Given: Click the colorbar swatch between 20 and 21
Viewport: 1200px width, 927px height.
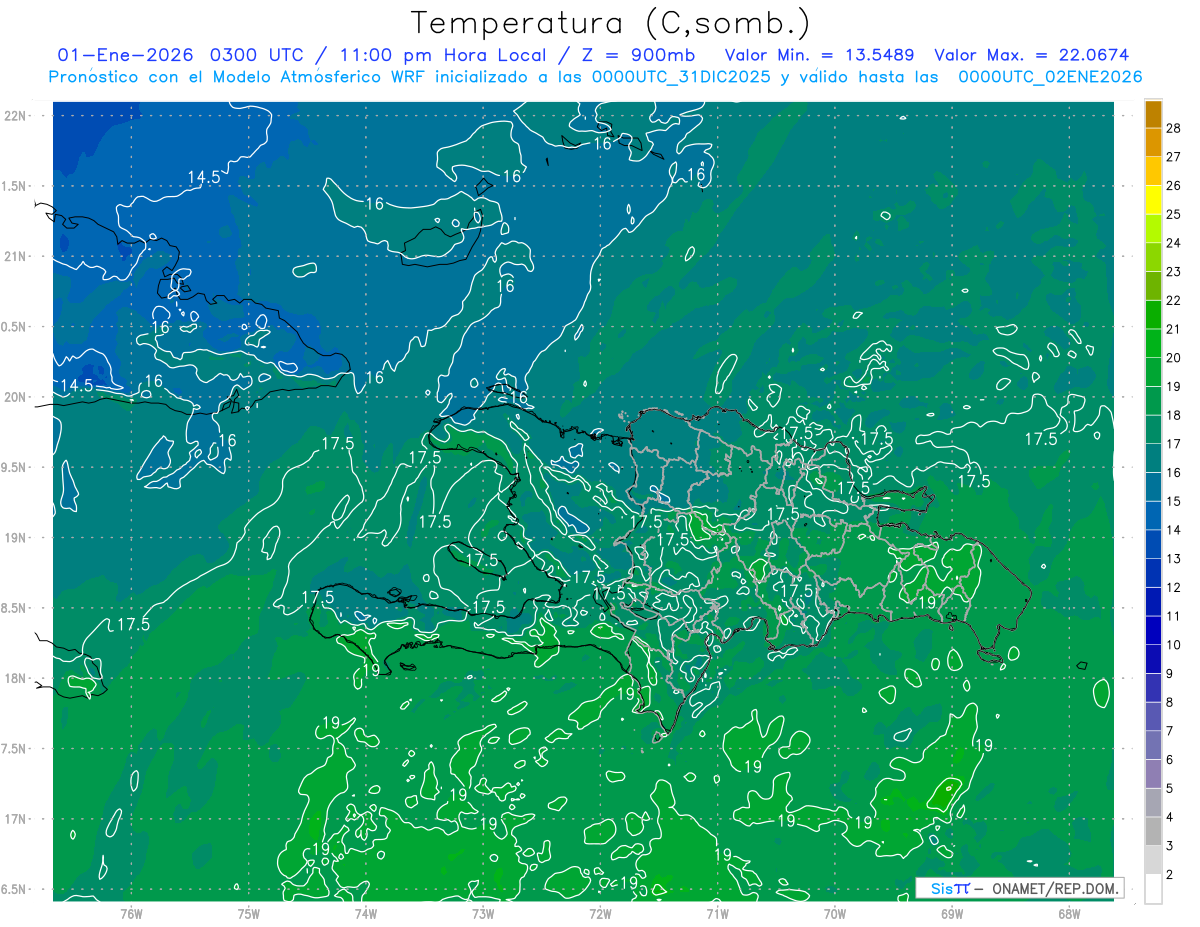Looking at the screenshot, I should click(1153, 344).
